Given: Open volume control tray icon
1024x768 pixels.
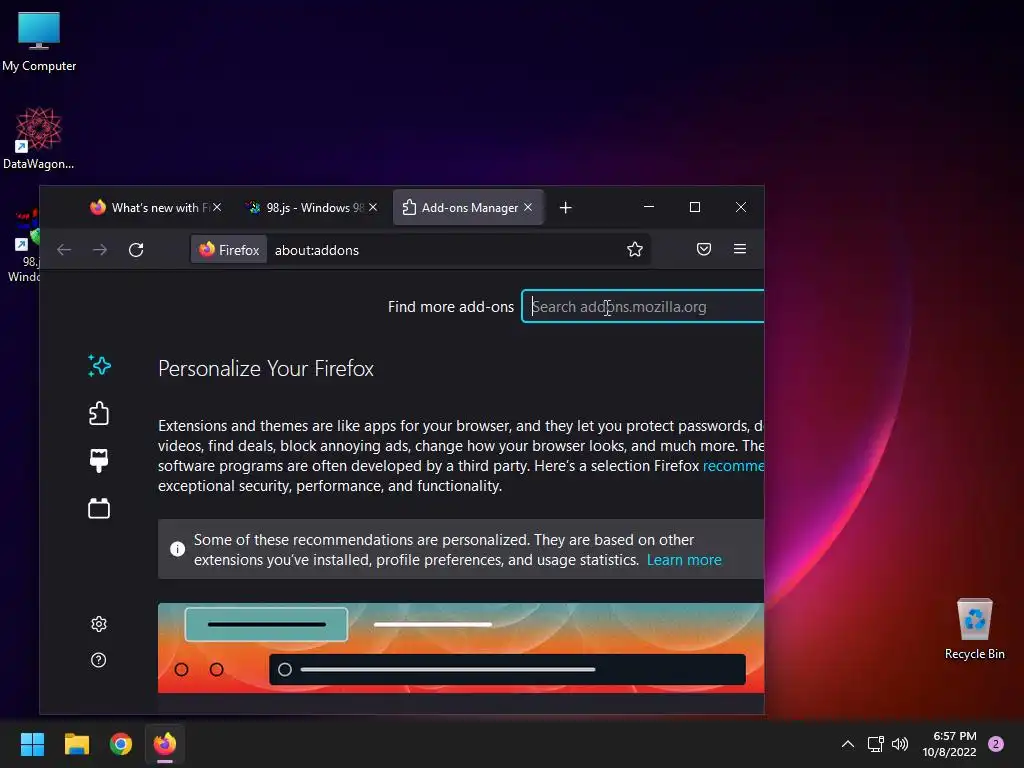Looking at the screenshot, I should click(x=900, y=744).
